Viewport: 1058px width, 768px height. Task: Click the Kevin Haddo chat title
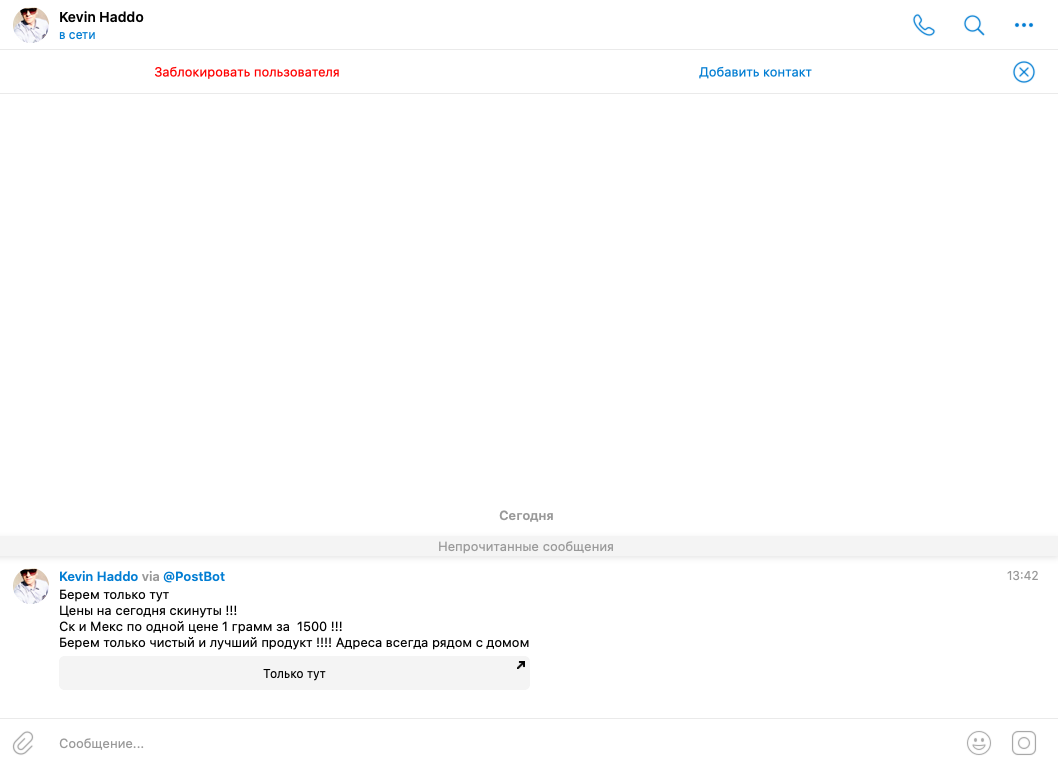tap(101, 17)
